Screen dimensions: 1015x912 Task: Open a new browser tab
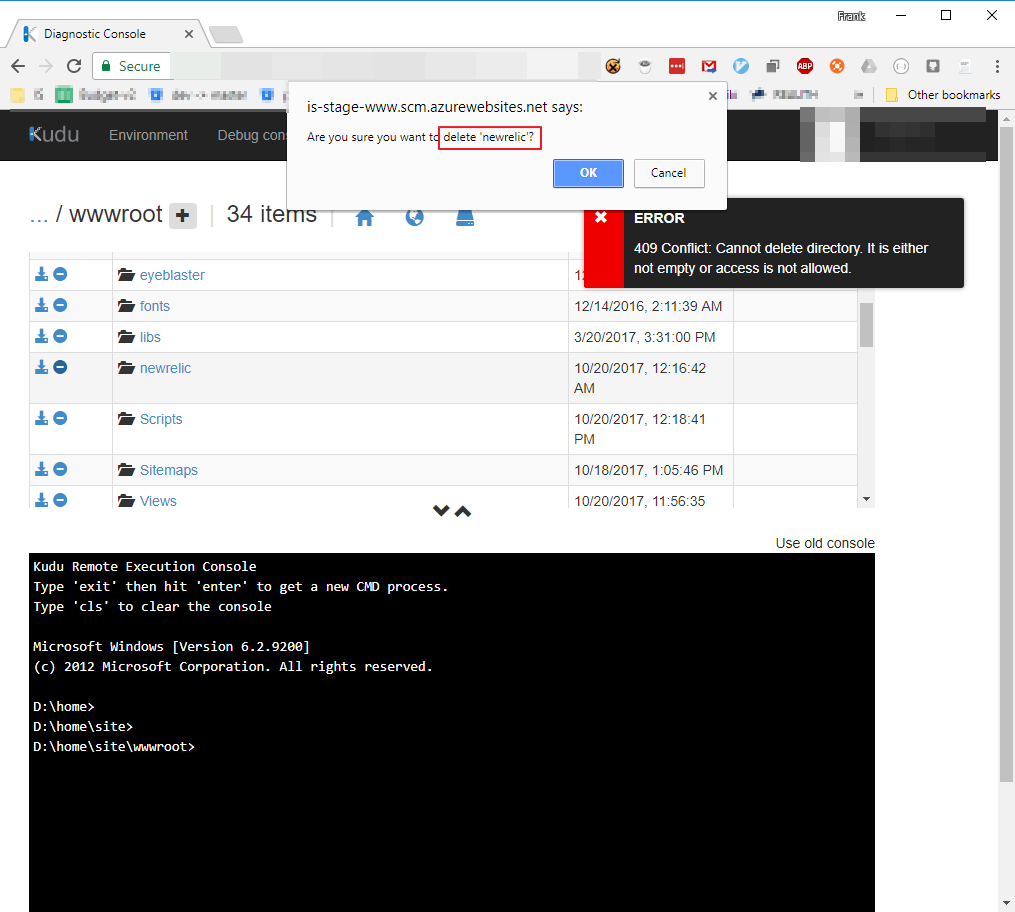tap(227, 34)
